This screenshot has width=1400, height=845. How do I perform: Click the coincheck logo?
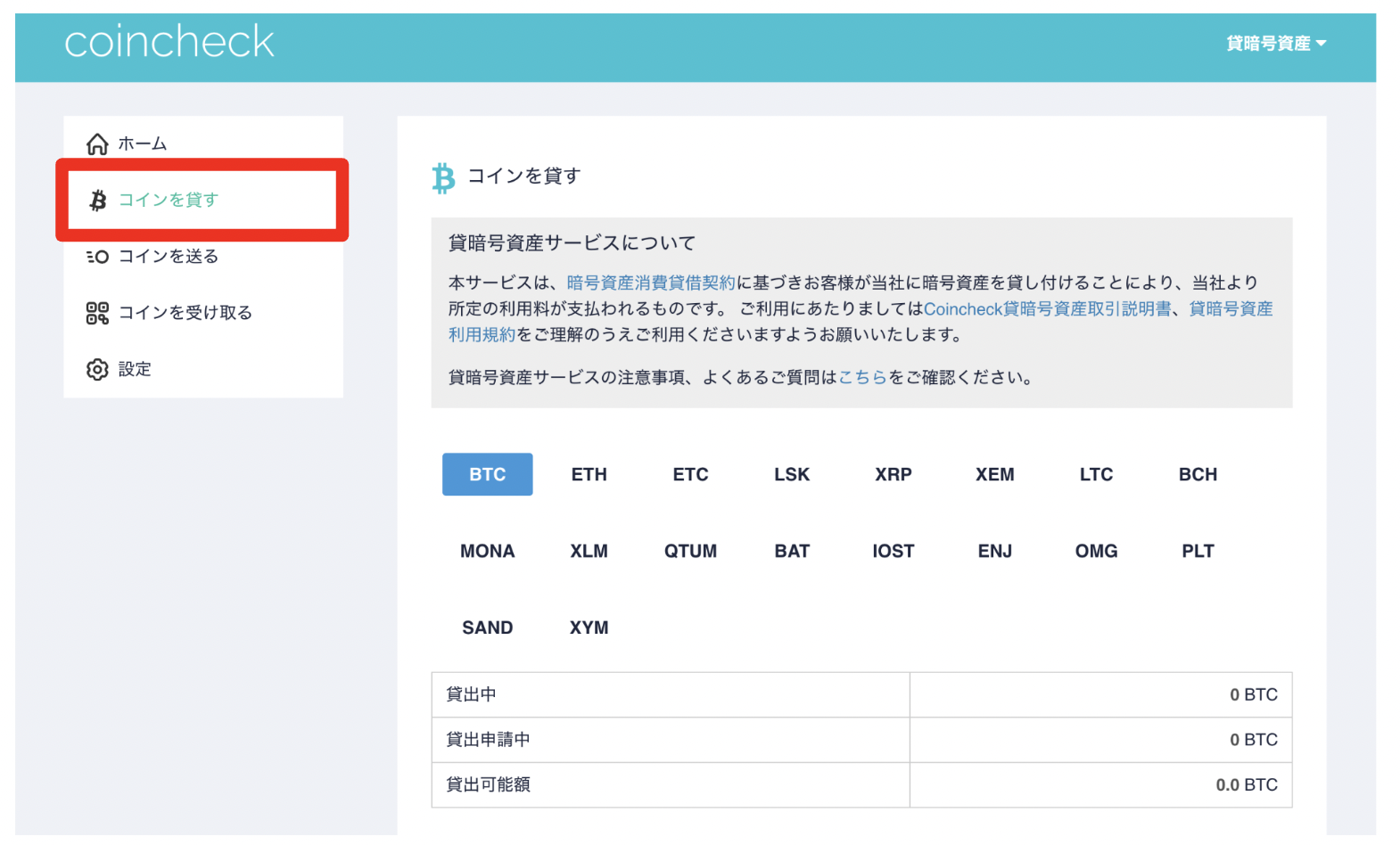click(169, 42)
